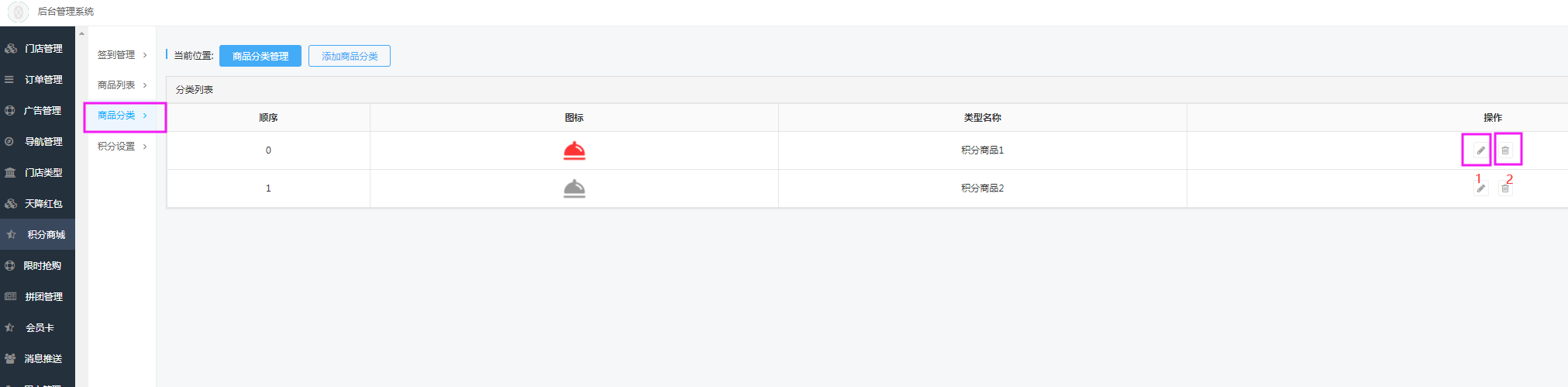This screenshot has height=387, width=1568.
Task: Select the highlighted 商品分类 submenu item
Action: (x=122, y=116)
